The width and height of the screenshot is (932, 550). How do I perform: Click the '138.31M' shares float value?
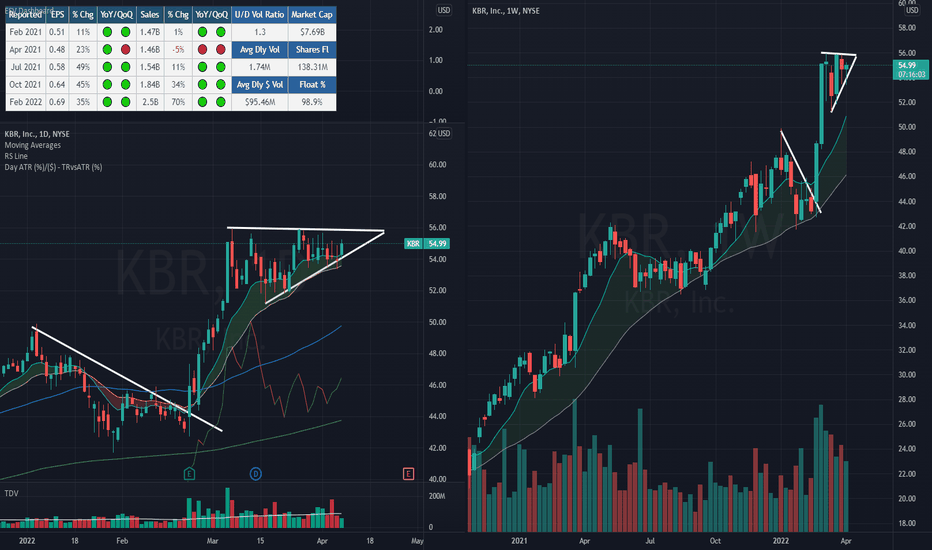[312, 67]
